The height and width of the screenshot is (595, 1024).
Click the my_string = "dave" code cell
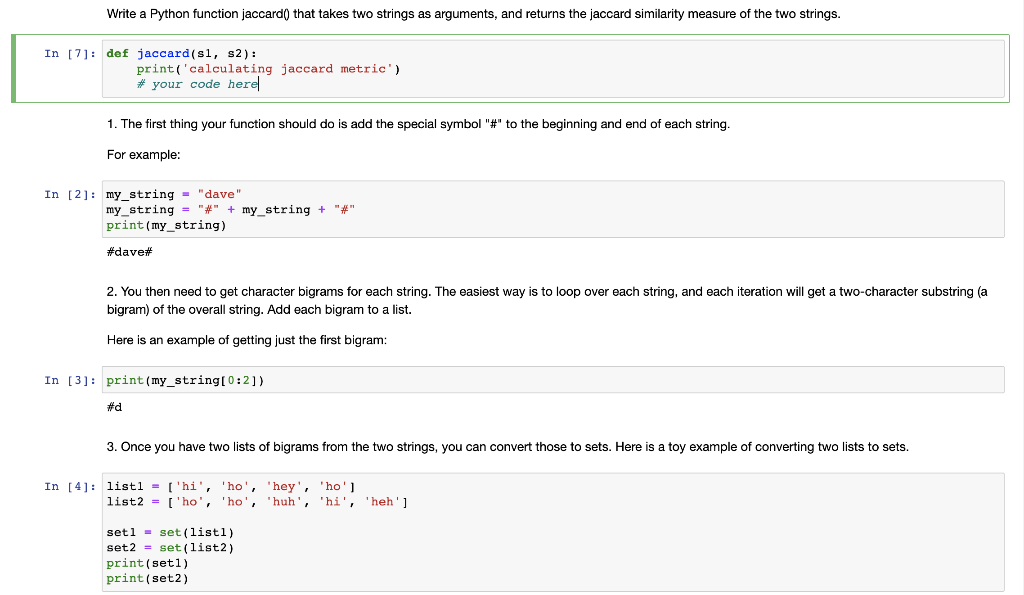[553, 209]
